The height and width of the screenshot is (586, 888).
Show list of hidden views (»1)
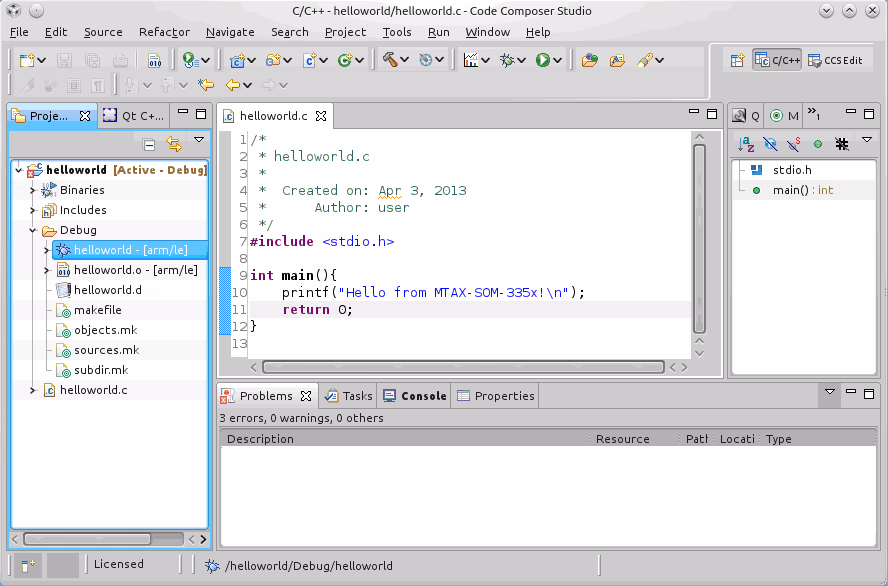pyautogui.click(x=814, y=114)
